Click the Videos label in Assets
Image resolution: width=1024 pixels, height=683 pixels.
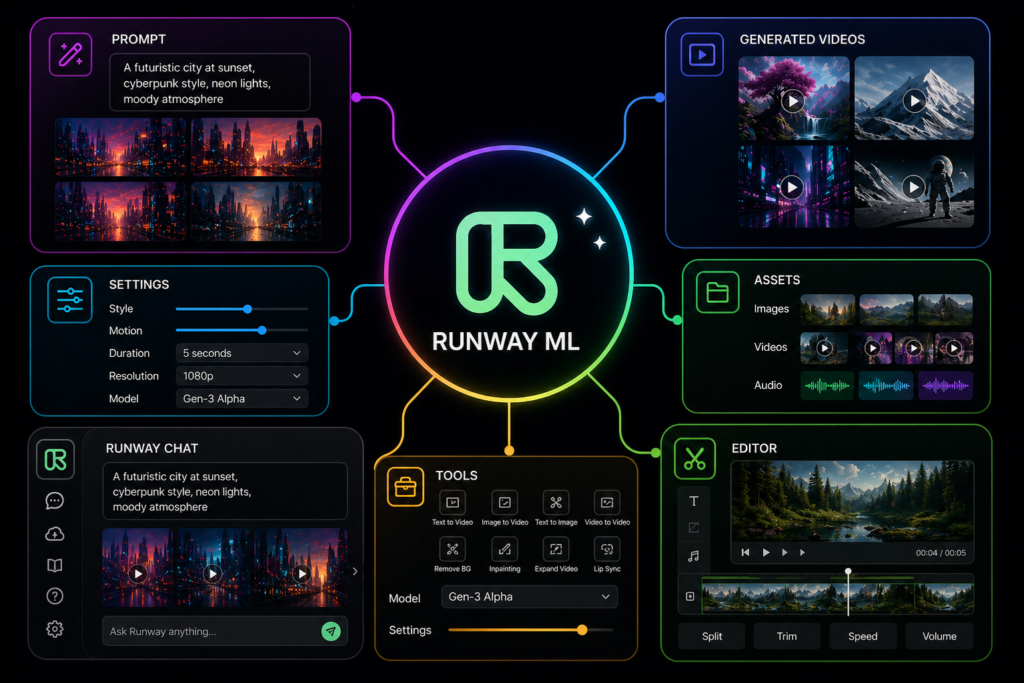pos(771,347)
